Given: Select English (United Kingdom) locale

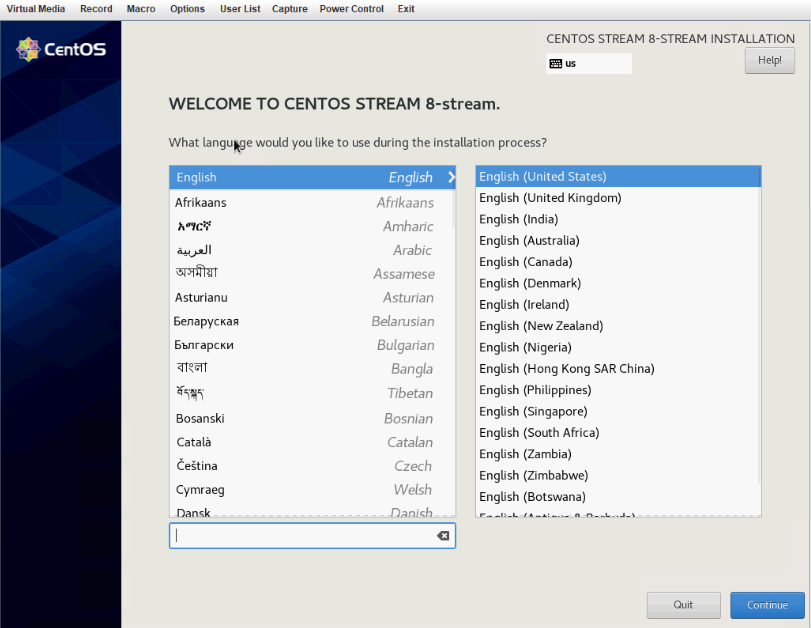Looking at the screenshot, I should 618,198.
